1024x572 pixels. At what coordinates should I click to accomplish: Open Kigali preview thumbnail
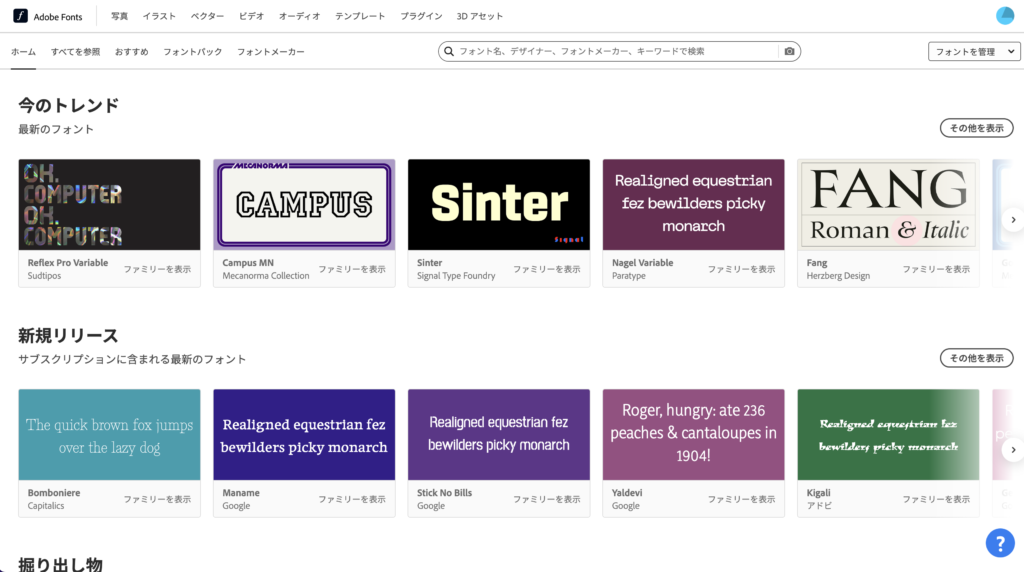click(888, 434)
